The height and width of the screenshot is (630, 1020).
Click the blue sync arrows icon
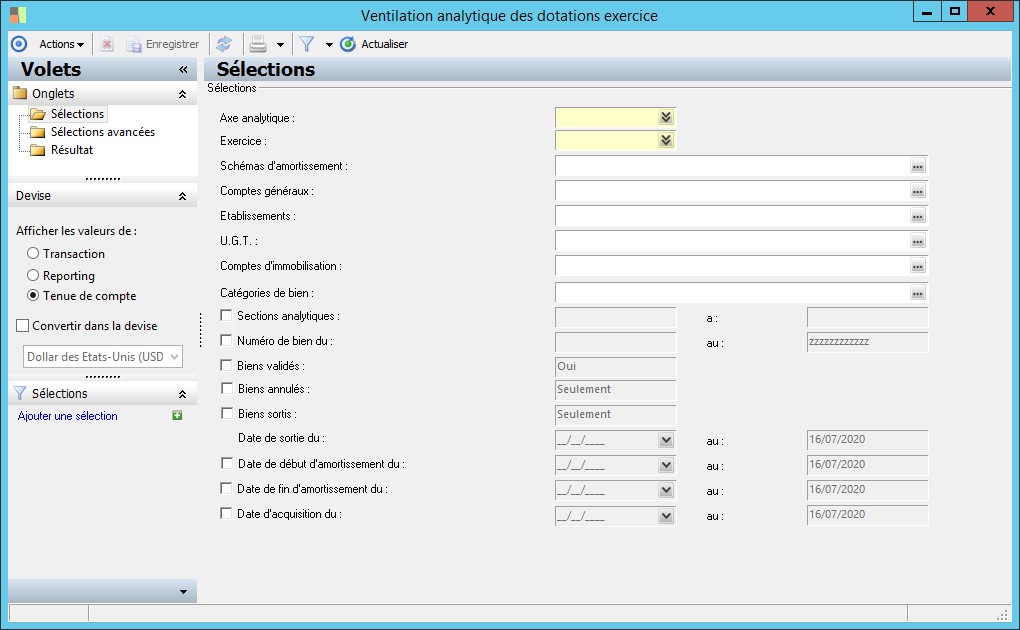pyautogui.click(x=224, y=44)
